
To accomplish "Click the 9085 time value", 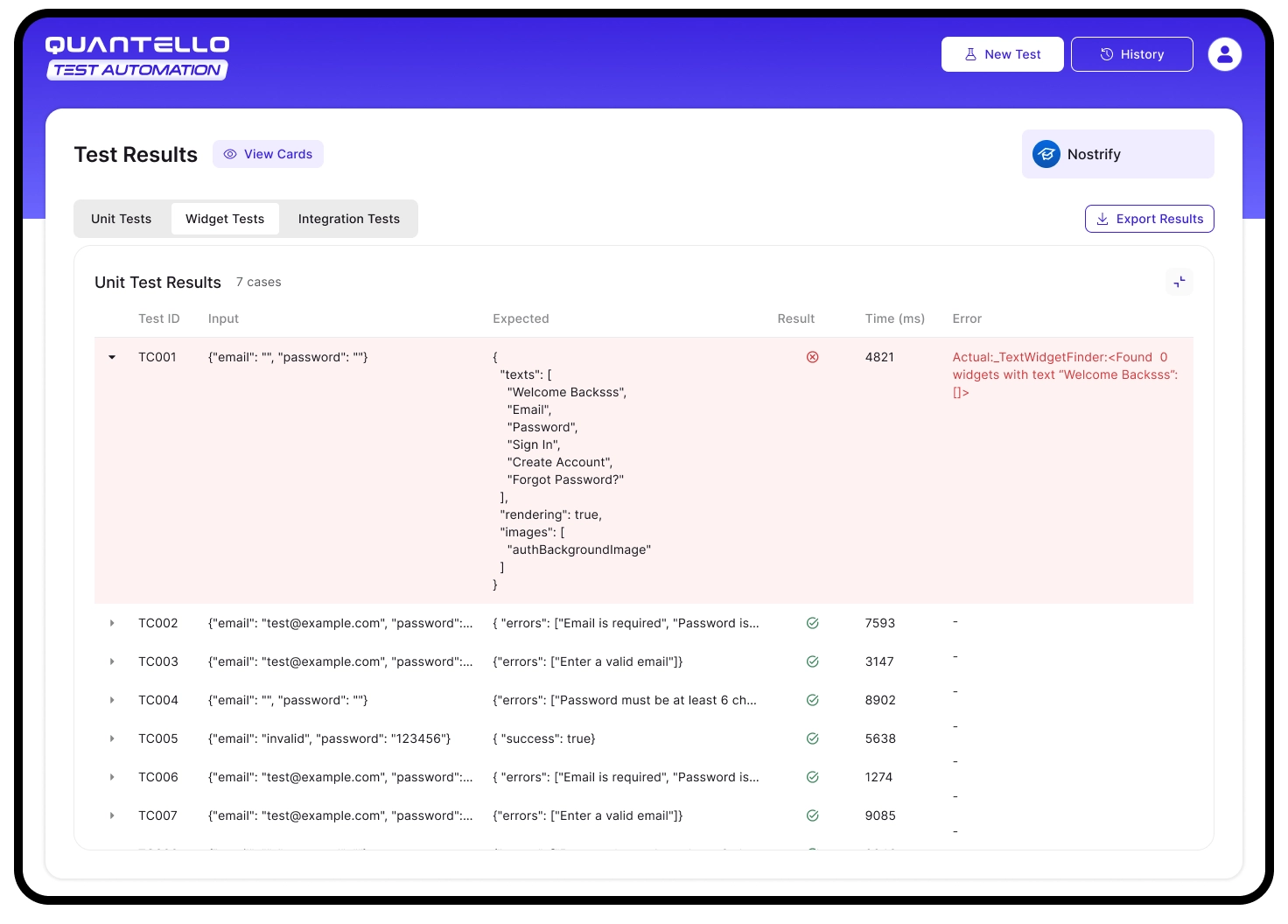I will (880, 815).
